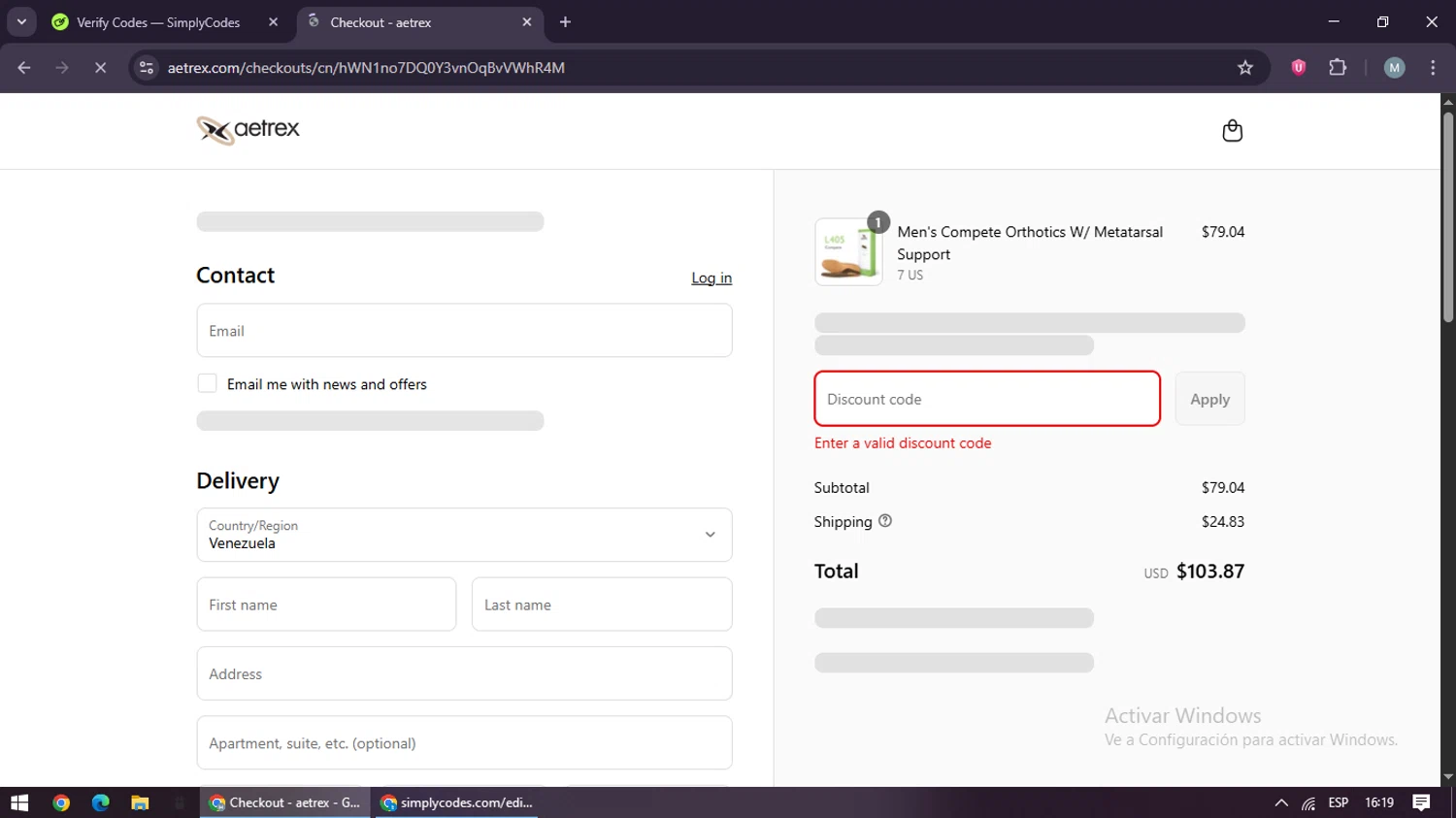
Task: Open the tab search dropdown arrow
Action: coord(21,22)
